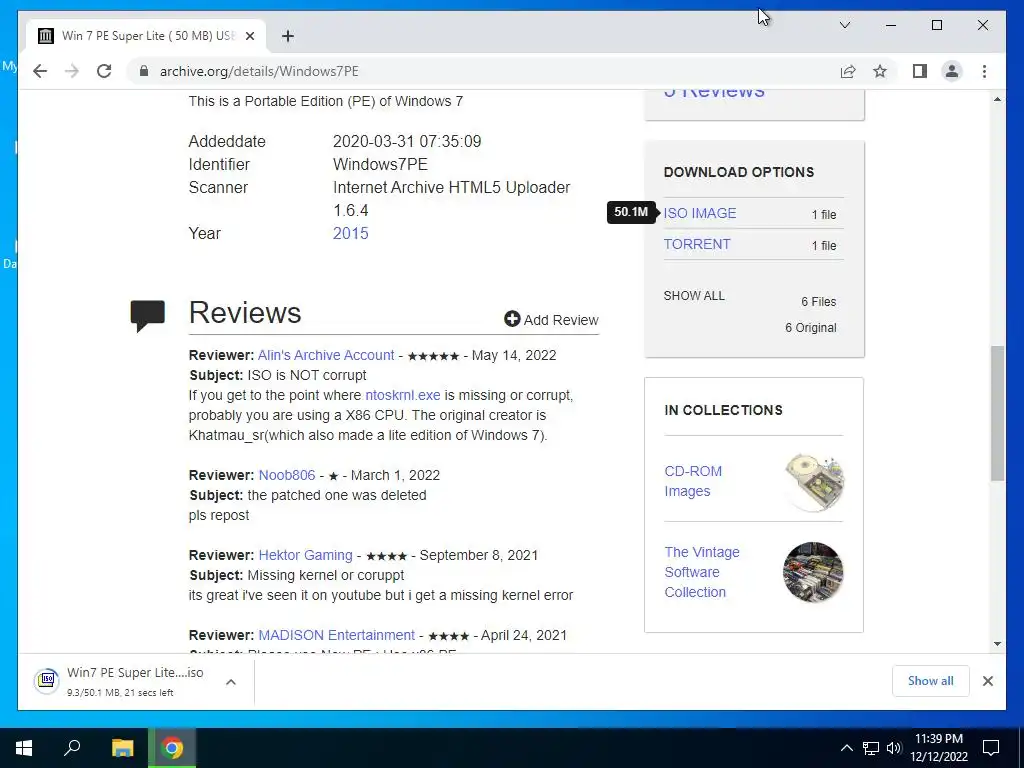This screenshot has height=768, width=1024.
Task: Click the 6 Files count text
Action: pos(819,302)
